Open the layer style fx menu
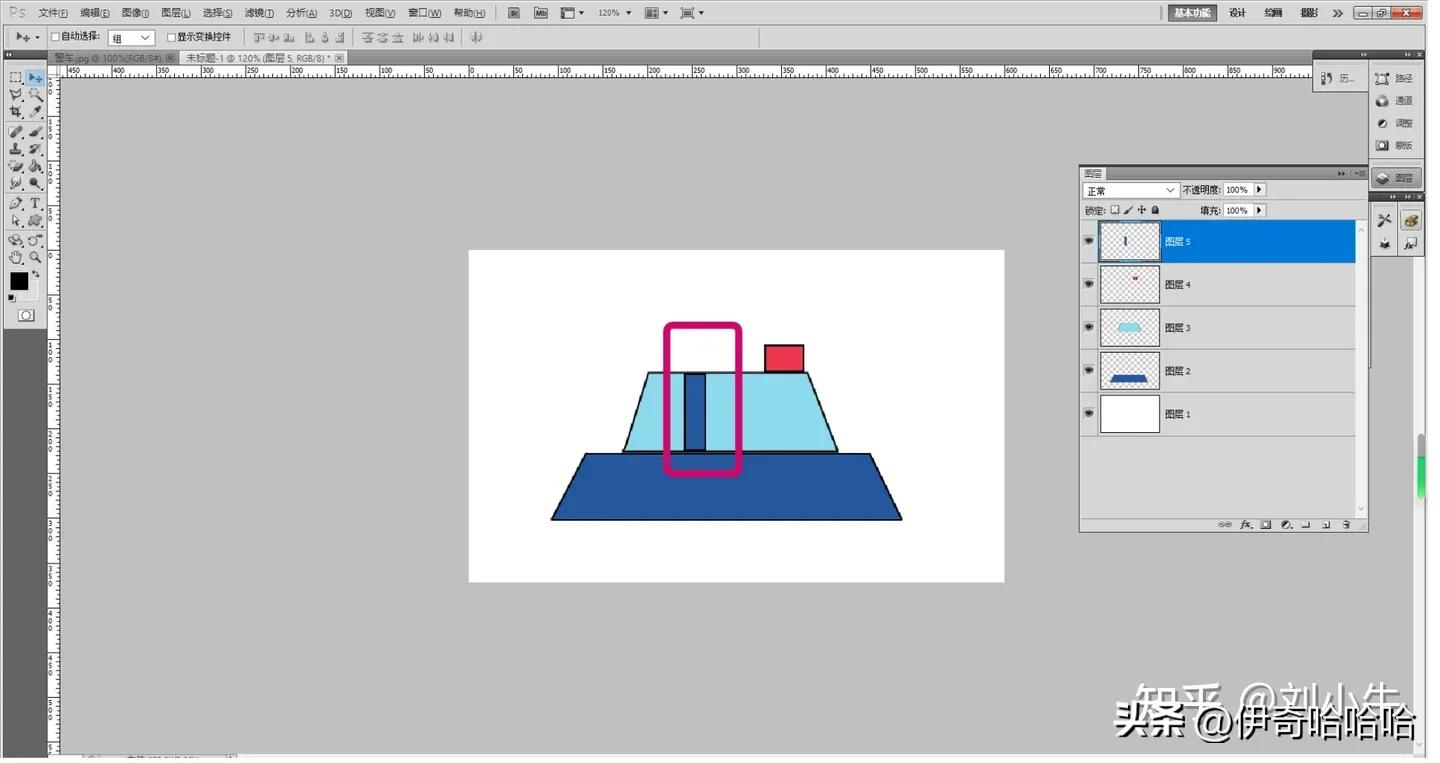Viewport: 1440px width, 763px height. pyautogui.click(x=1246, y=524)
